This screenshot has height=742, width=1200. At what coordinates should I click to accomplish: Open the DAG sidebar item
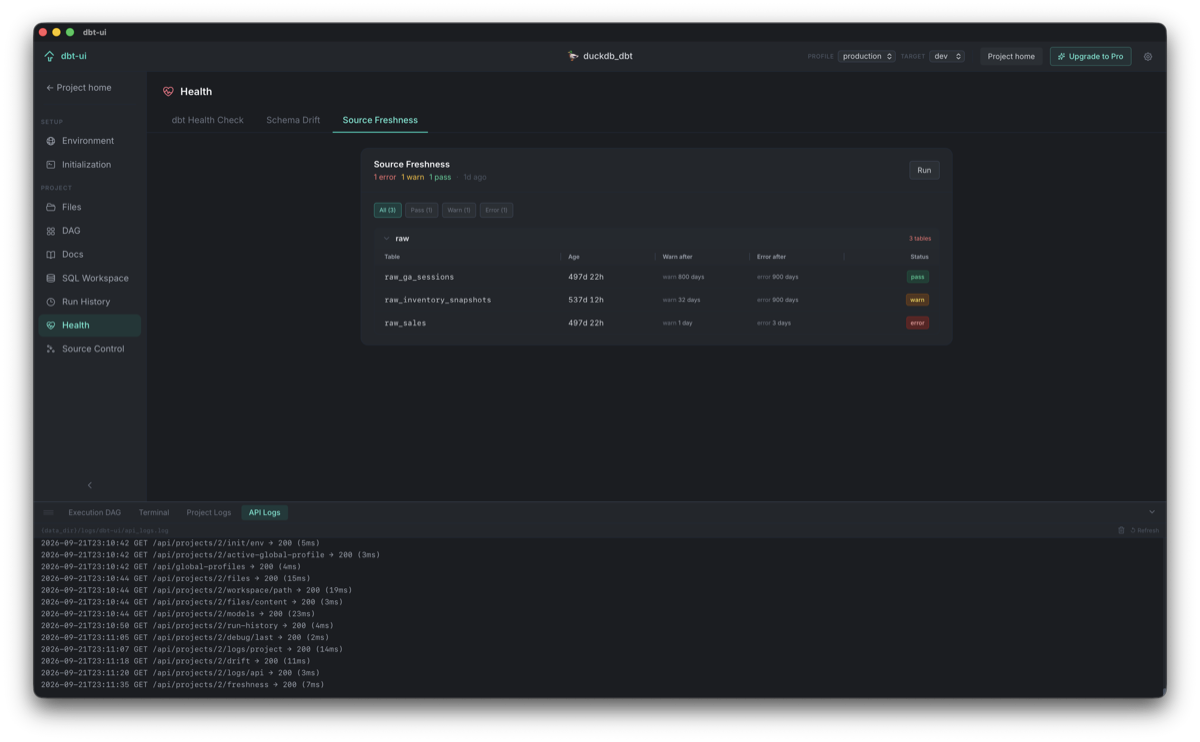(90, 231)
